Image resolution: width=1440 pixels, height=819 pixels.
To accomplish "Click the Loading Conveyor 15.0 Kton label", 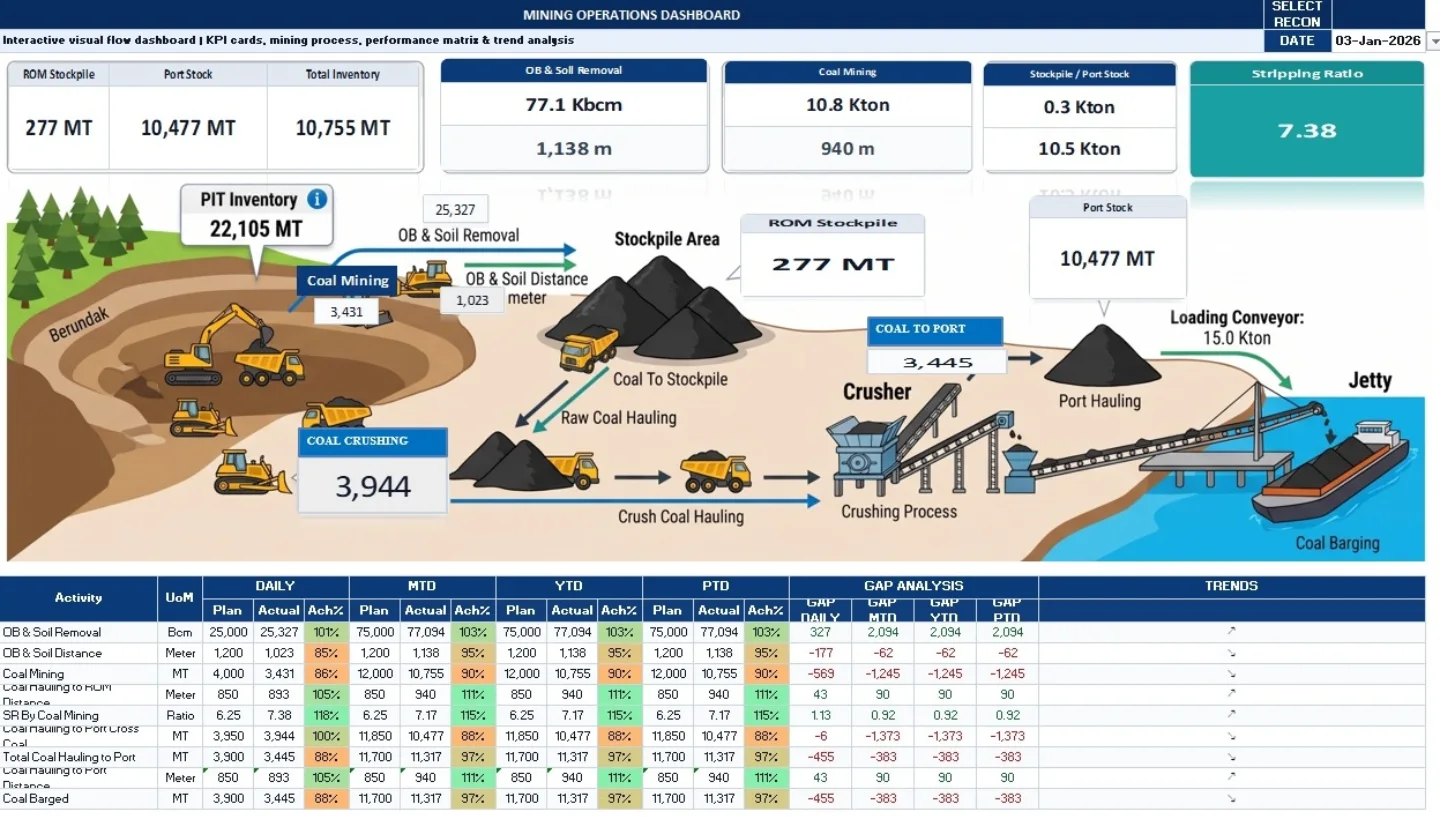I will coord(1237,328).
